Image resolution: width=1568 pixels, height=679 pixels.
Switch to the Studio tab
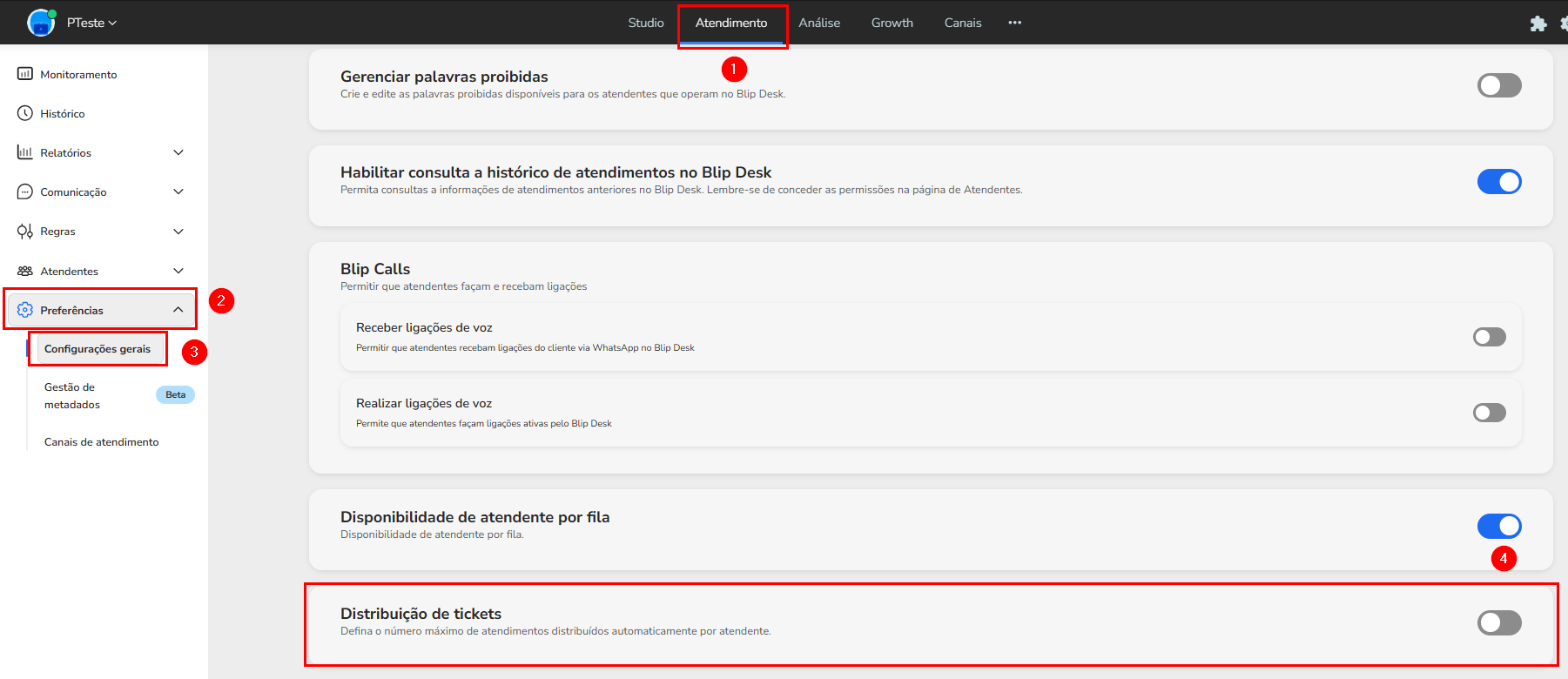pos(646,23)
